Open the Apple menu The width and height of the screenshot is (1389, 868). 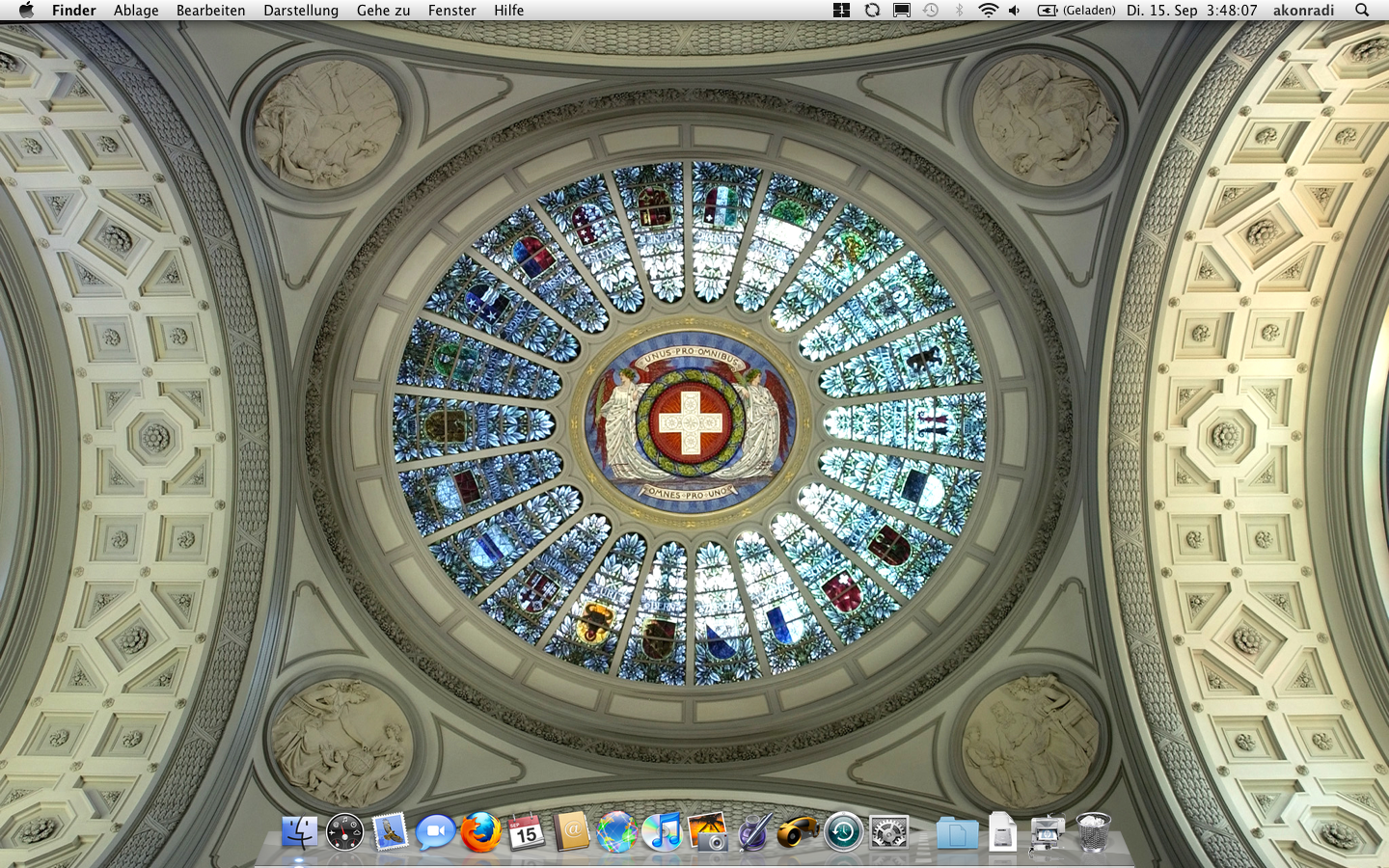[x=26, y=10]
